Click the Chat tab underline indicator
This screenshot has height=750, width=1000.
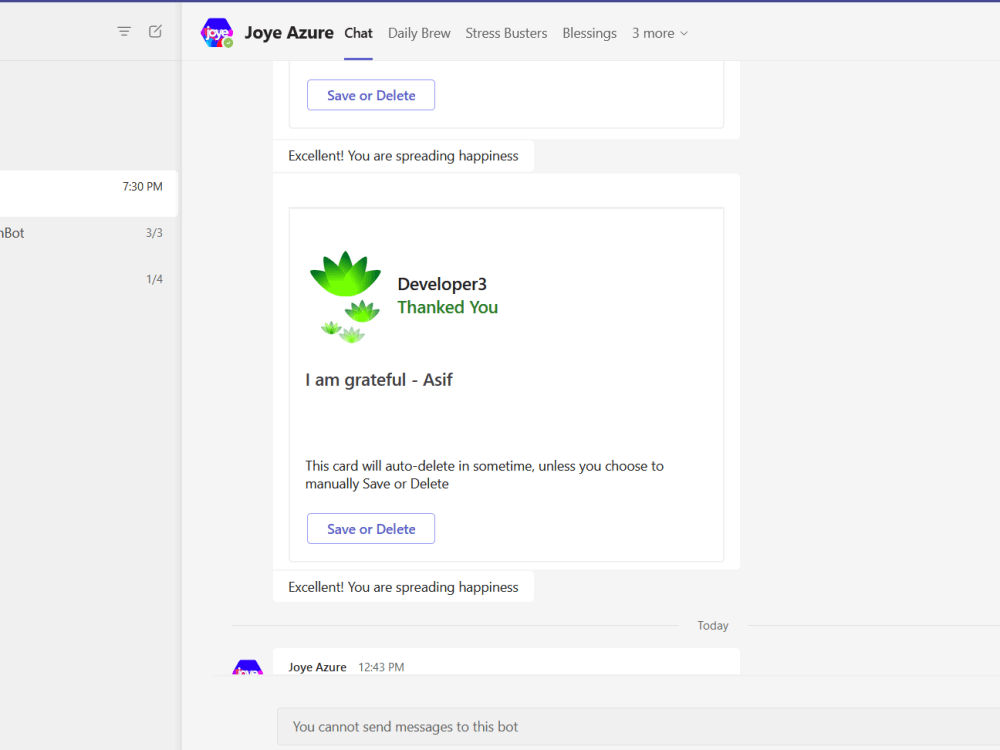(x=358, y=61)
